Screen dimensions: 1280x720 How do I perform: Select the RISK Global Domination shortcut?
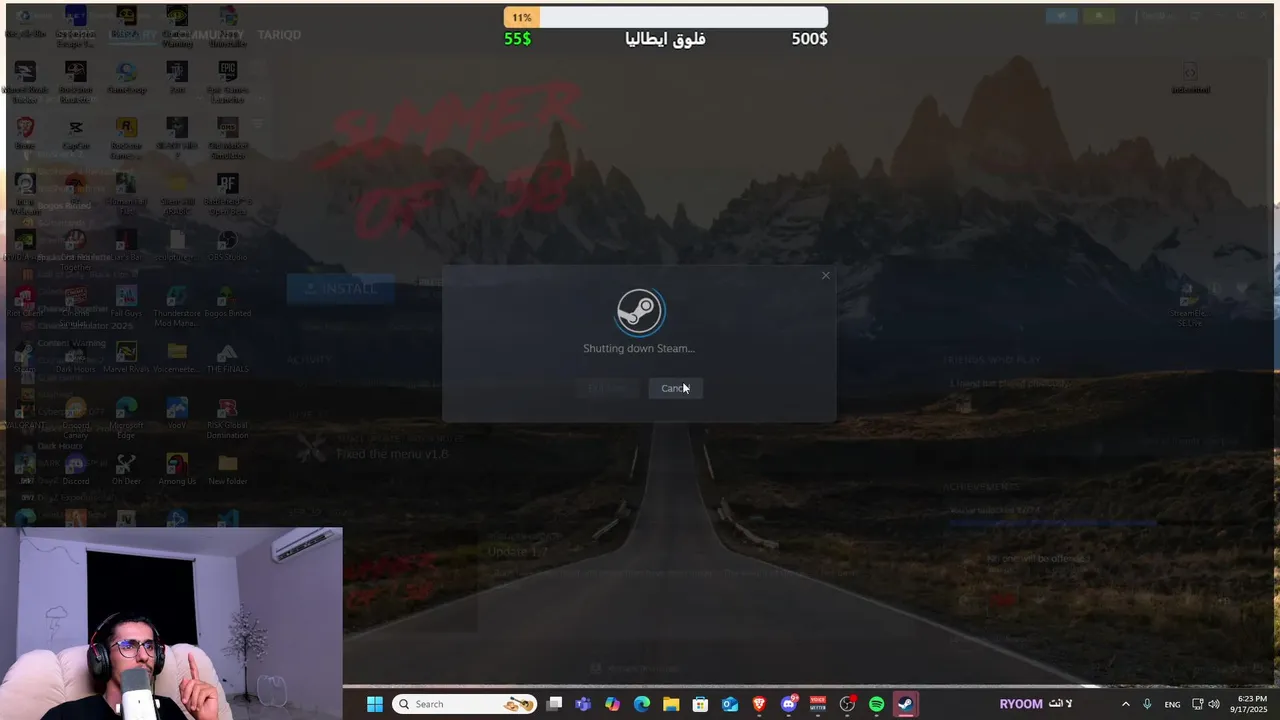[x=228, y=418]
